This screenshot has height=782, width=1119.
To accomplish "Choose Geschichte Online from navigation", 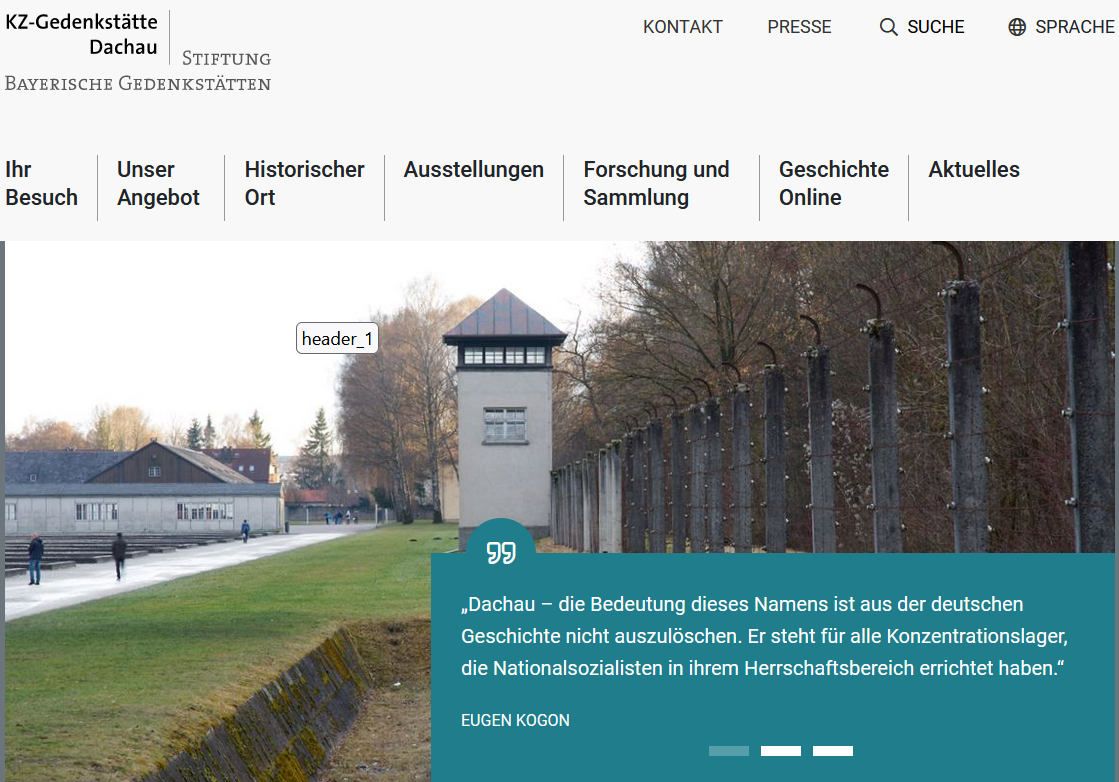I will 833,183.
